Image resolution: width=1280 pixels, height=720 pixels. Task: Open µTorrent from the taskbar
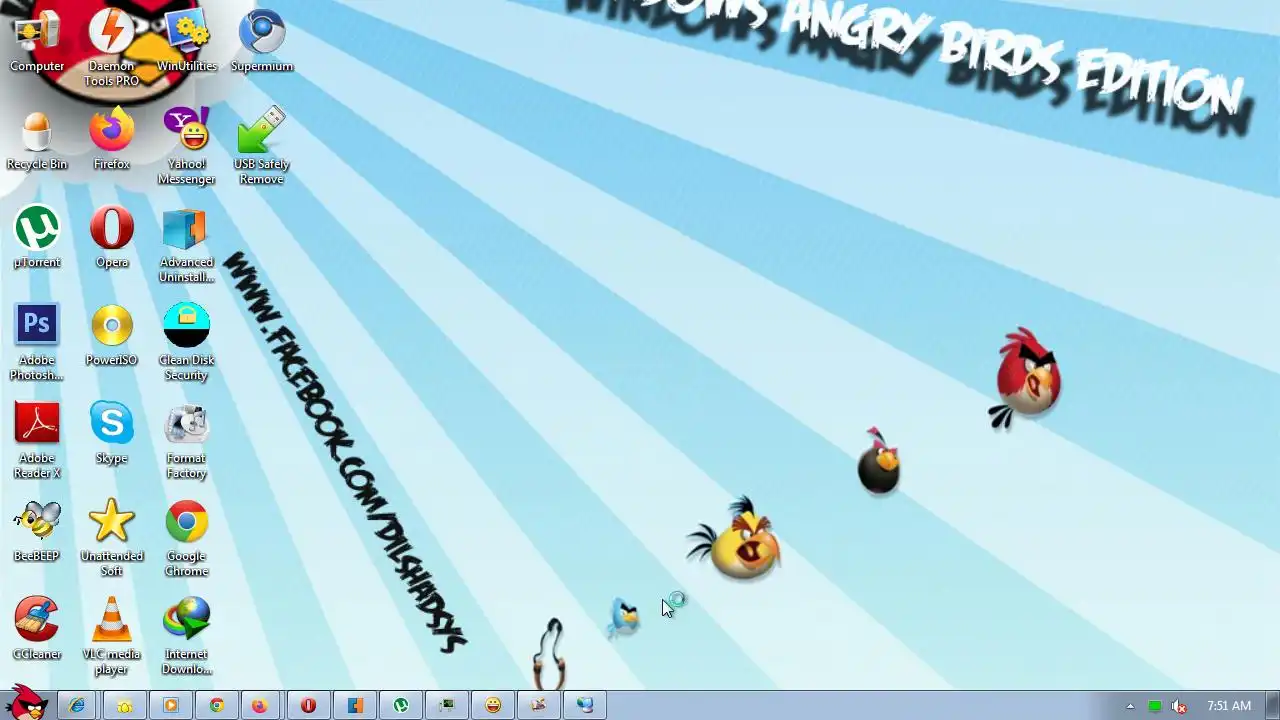coord(400,705)
